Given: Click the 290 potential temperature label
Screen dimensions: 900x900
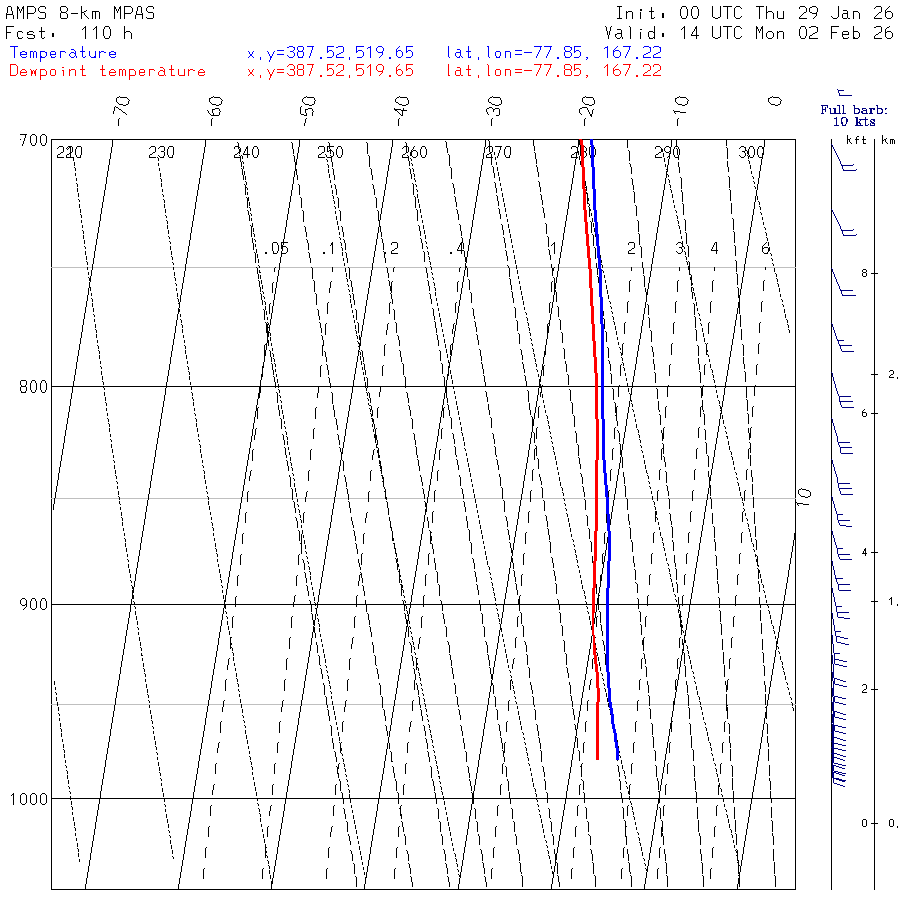Looking at the screenshot, I should pos(667,152).
